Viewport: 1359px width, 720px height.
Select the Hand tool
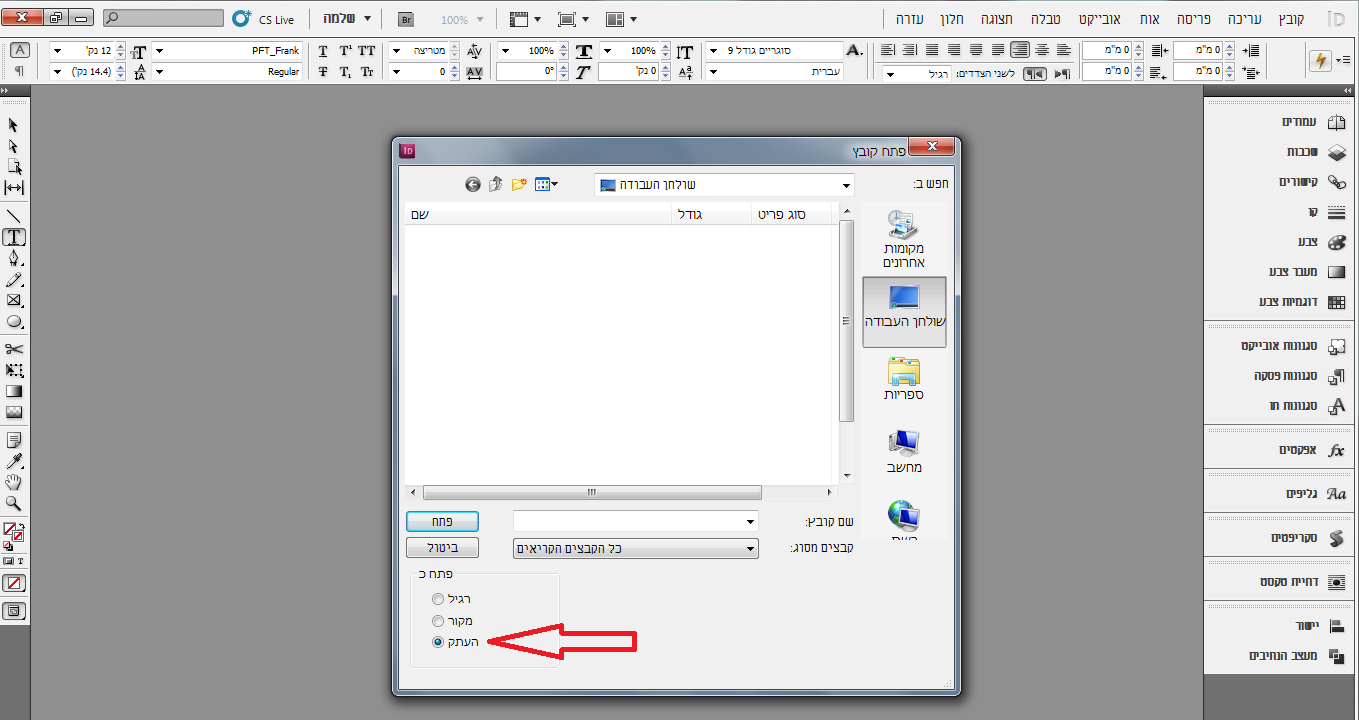(14, 483)
